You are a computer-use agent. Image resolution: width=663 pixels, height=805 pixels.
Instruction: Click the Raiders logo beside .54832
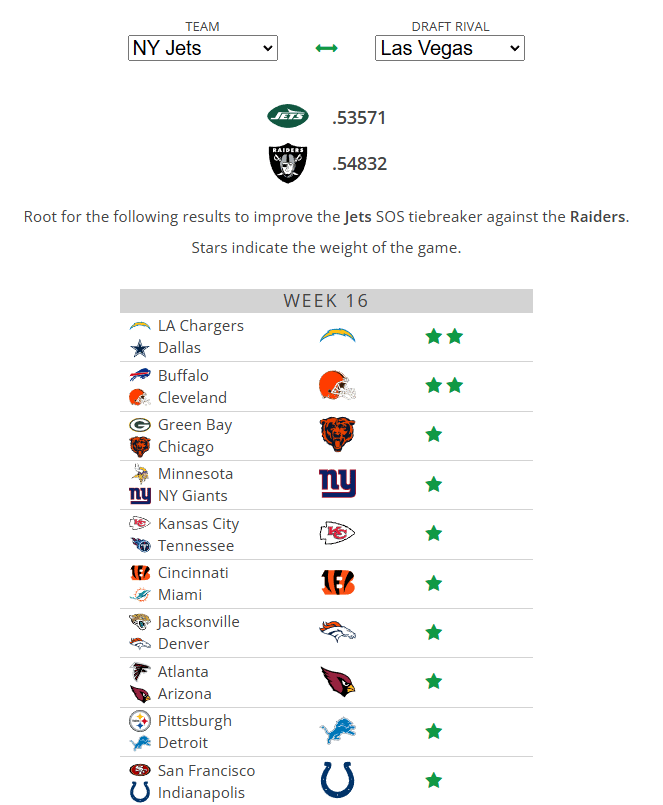pos(287,163)
